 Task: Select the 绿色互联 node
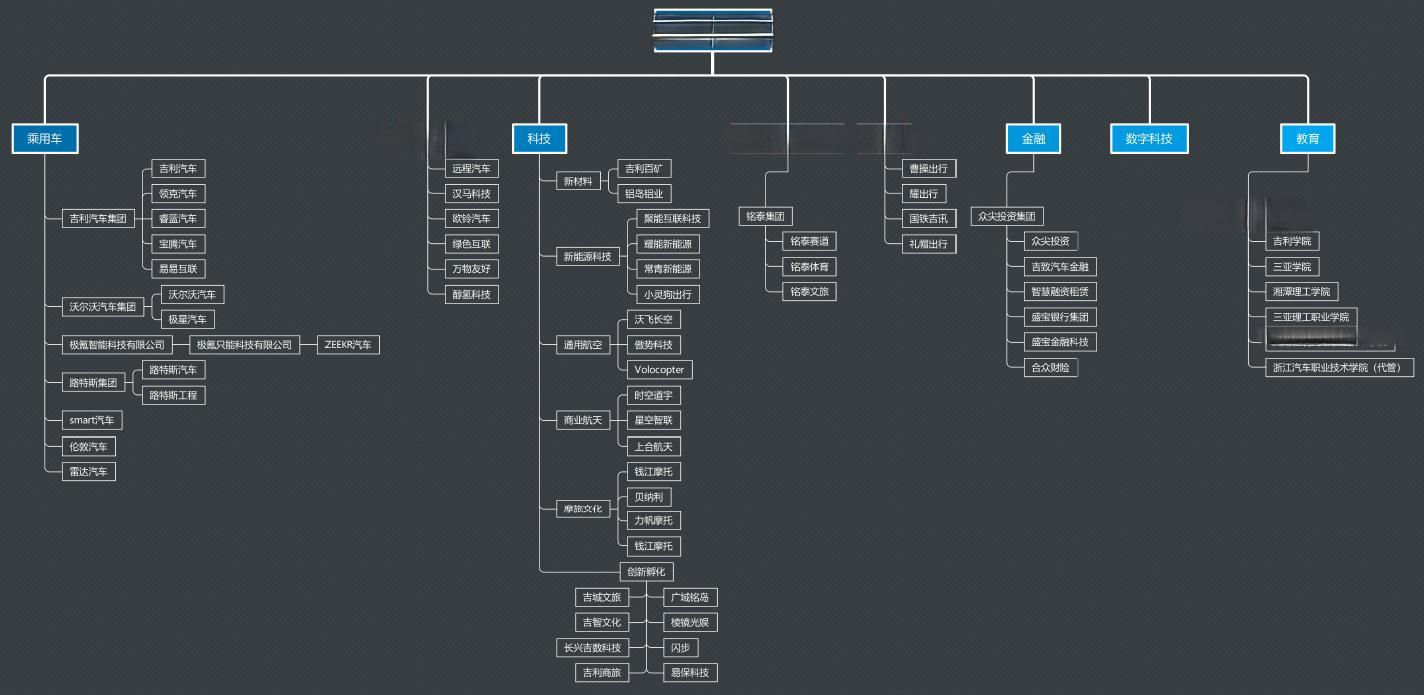[x=471, y=243]
